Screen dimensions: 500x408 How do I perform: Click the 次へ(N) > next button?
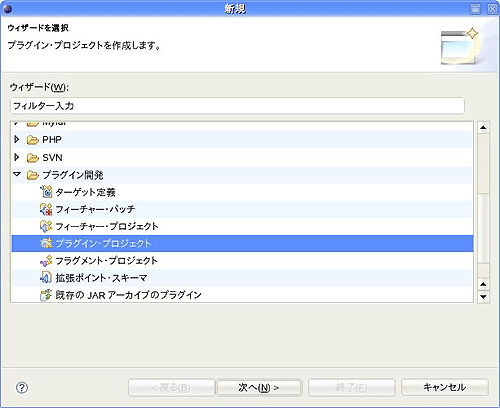click(259, 387)
